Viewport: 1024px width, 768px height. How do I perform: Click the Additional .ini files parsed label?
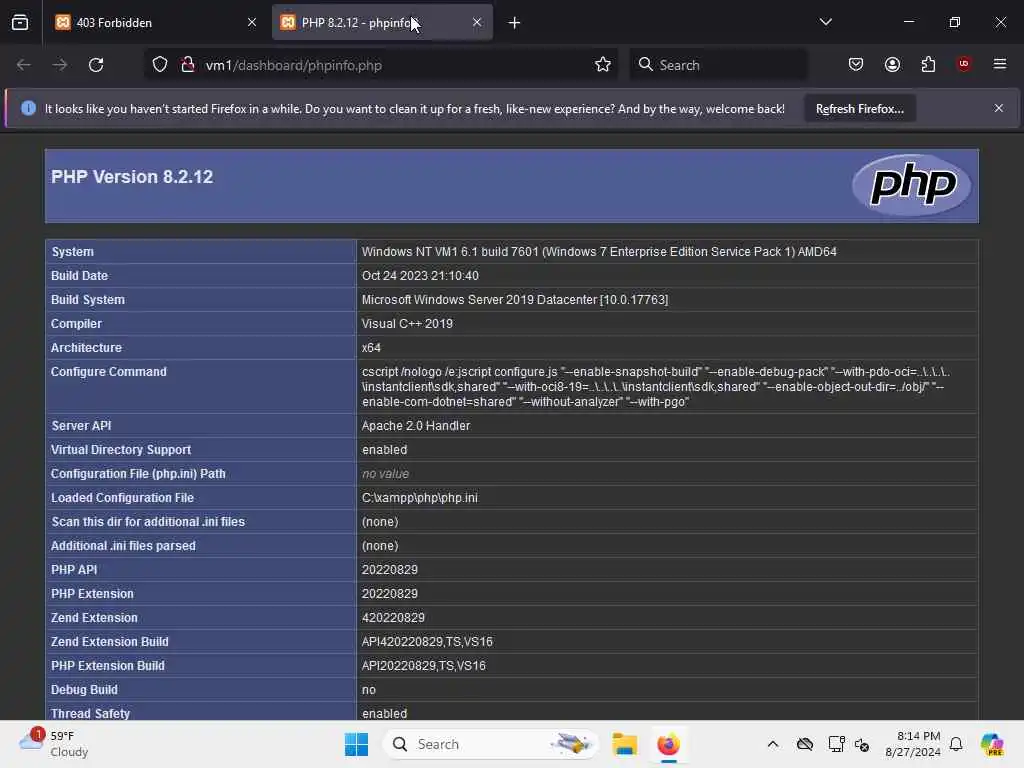(123, 546)
